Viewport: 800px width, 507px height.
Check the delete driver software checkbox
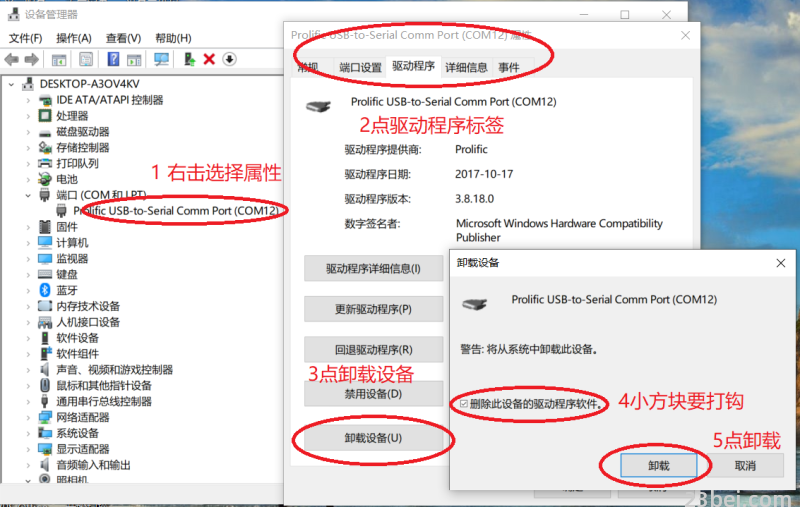click(463, 404)
